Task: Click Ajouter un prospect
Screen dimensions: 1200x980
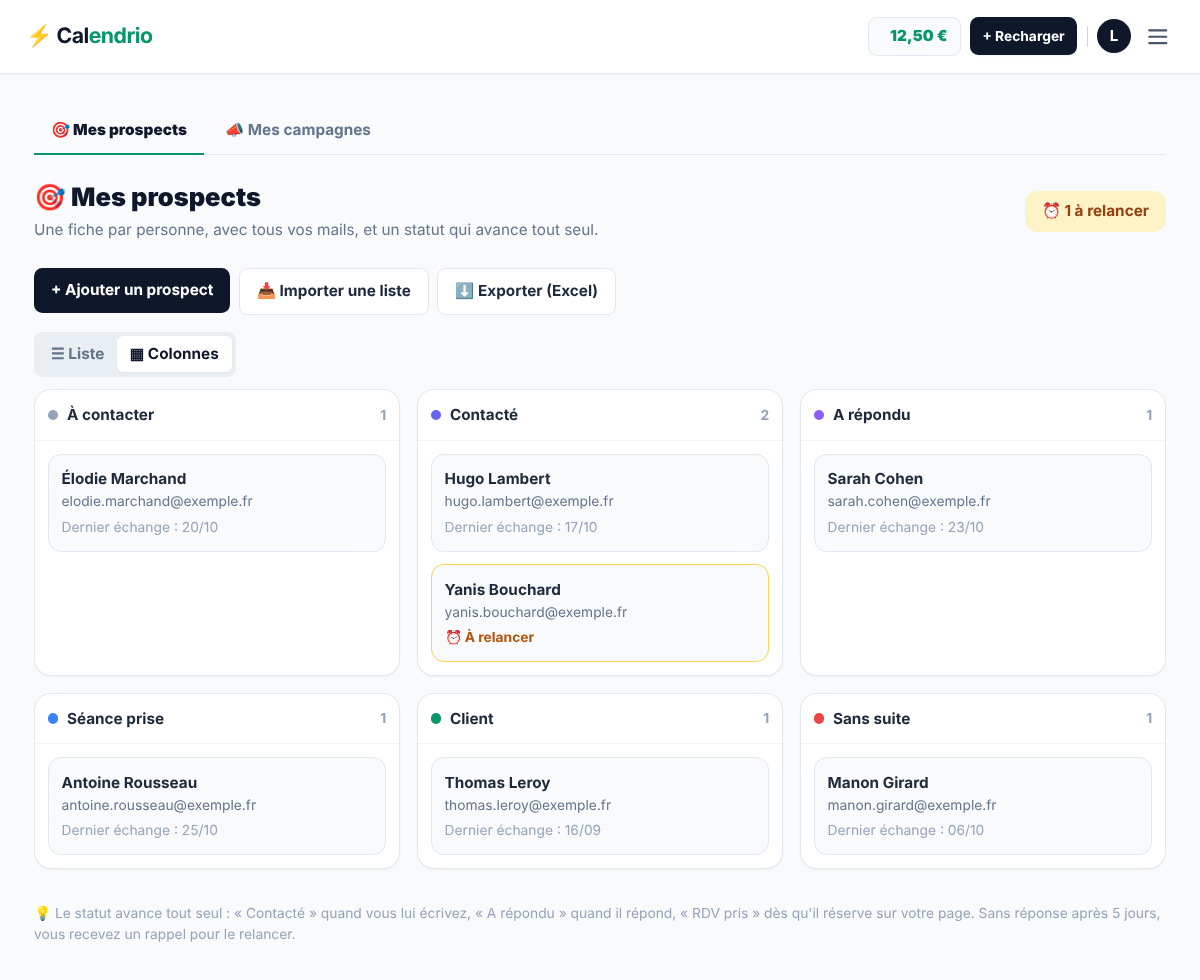Action: tap(132, 290)
